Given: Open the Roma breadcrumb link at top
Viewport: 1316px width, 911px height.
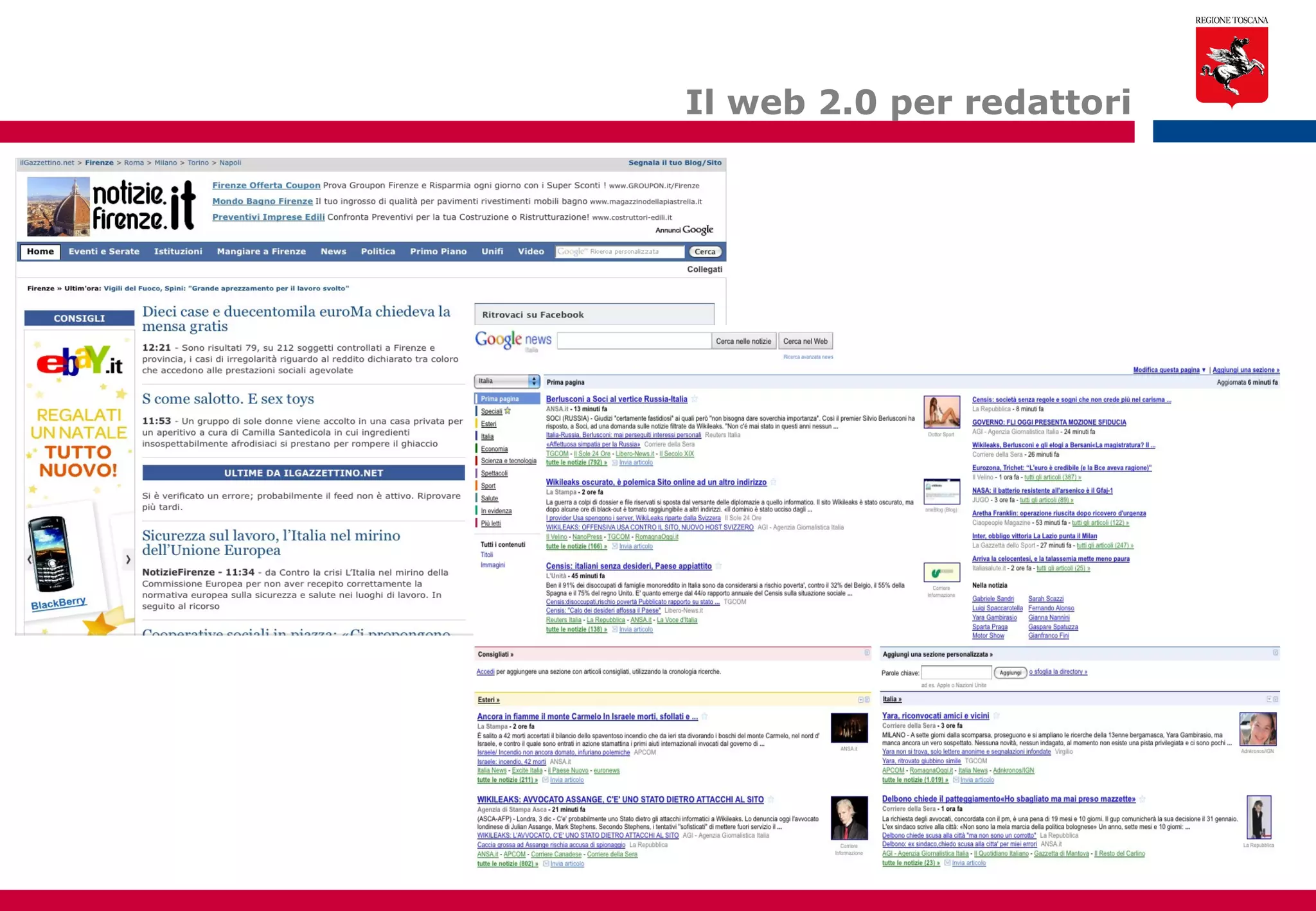Looking at the screenshot, I should (x=134, y=163).
